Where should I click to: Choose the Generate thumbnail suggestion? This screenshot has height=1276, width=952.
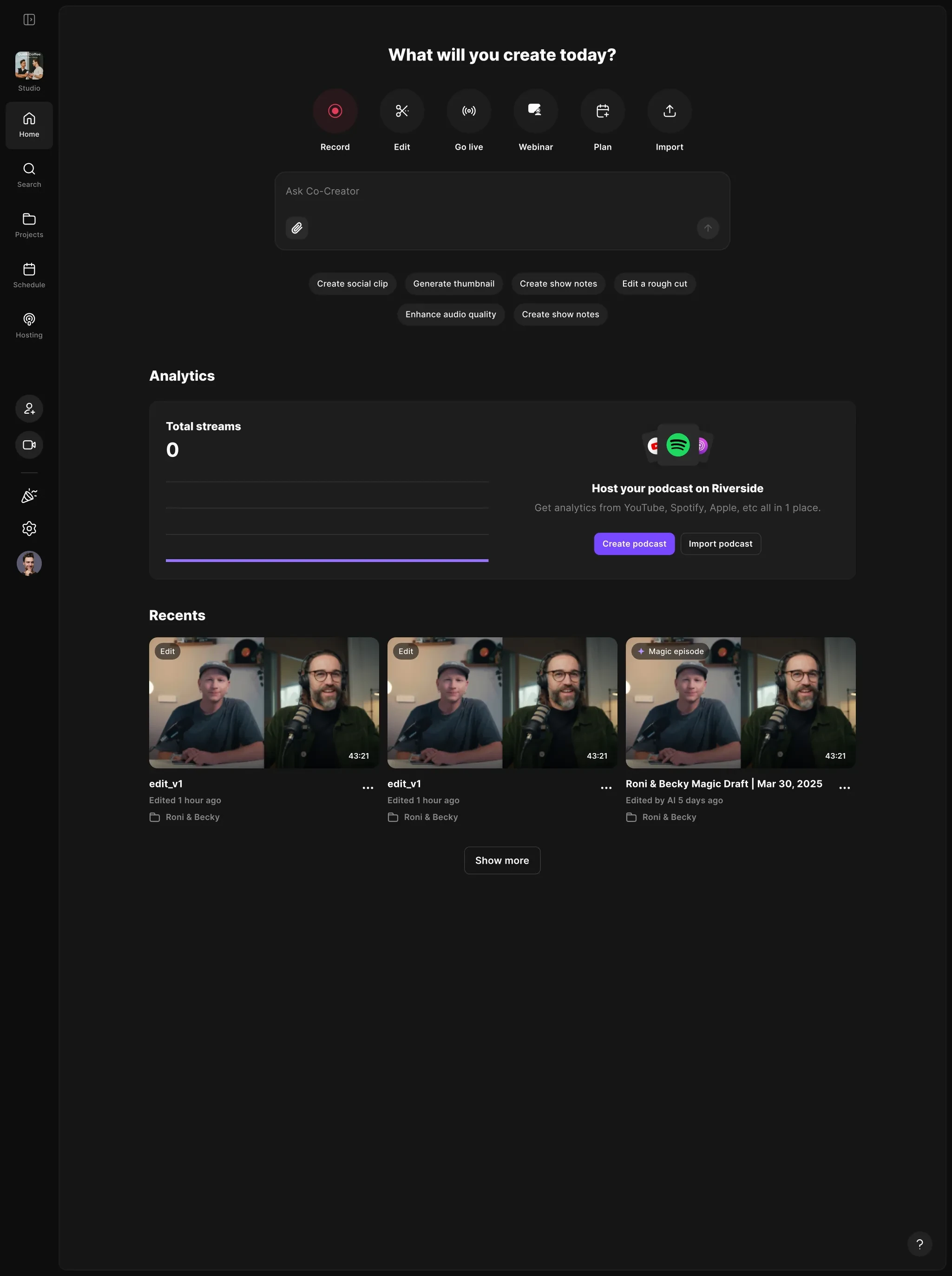453,284
